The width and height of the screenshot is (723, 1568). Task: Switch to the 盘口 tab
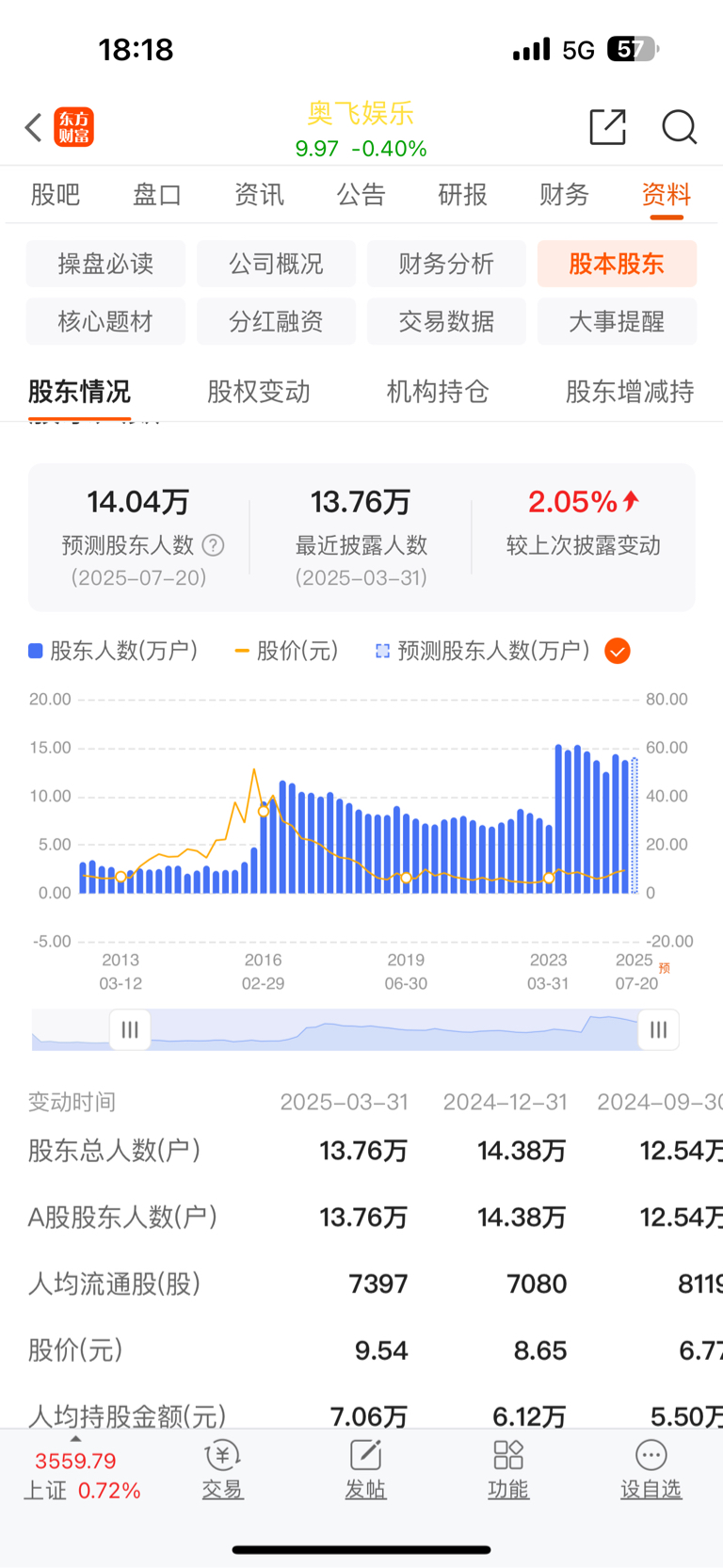pyautogui.click(x=157, y=195)
